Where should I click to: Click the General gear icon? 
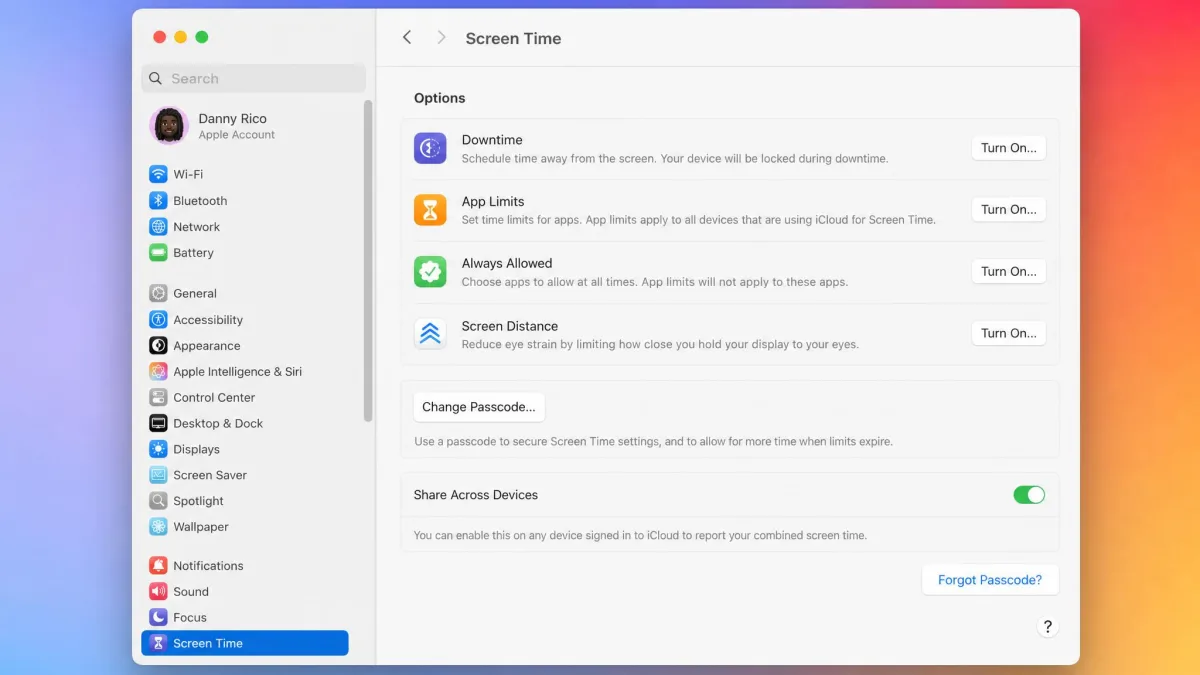click(158, 293)
